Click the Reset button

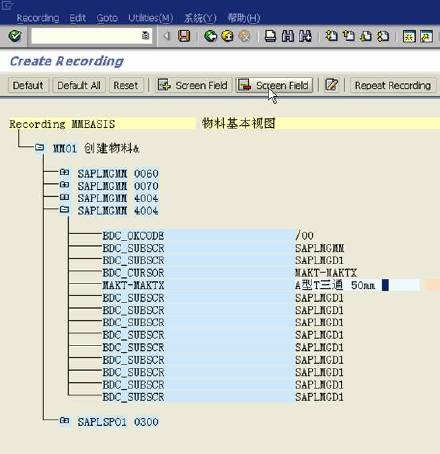click(126, 85)
